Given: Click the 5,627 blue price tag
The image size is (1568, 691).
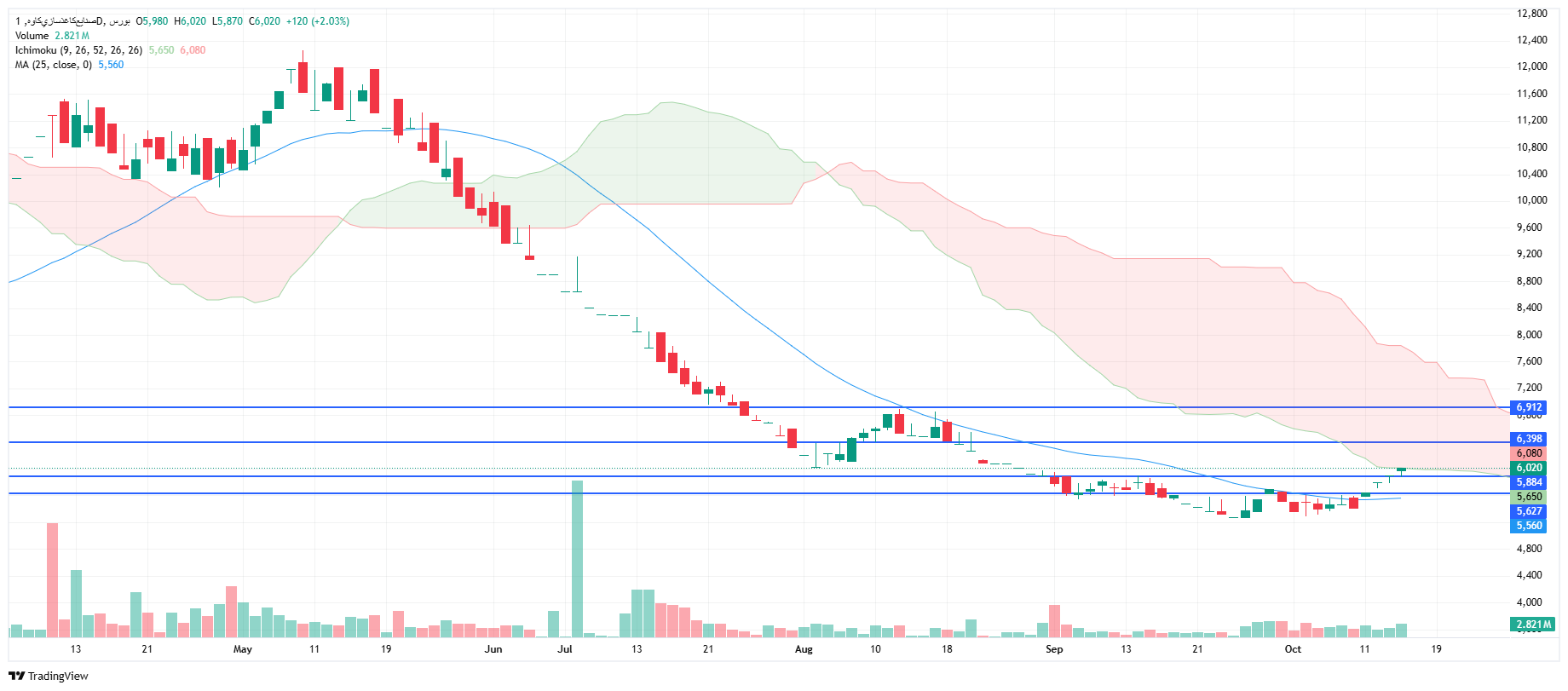Looking at the screenshot, I should pos(1529,511).
